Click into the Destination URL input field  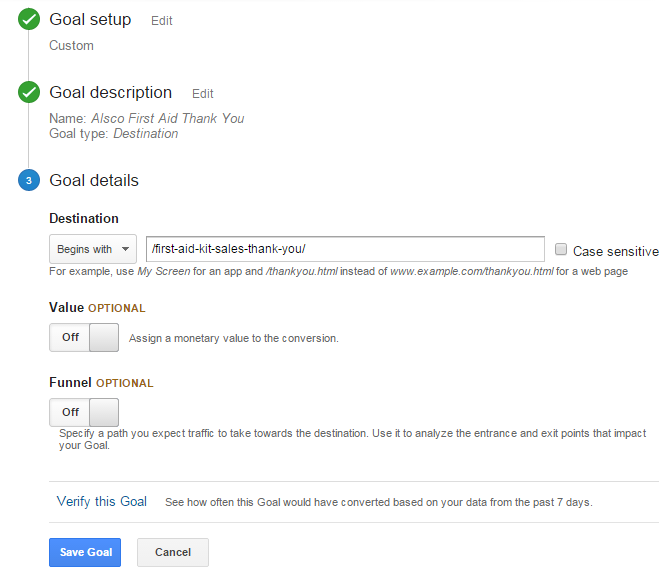[x=344, y=249]
